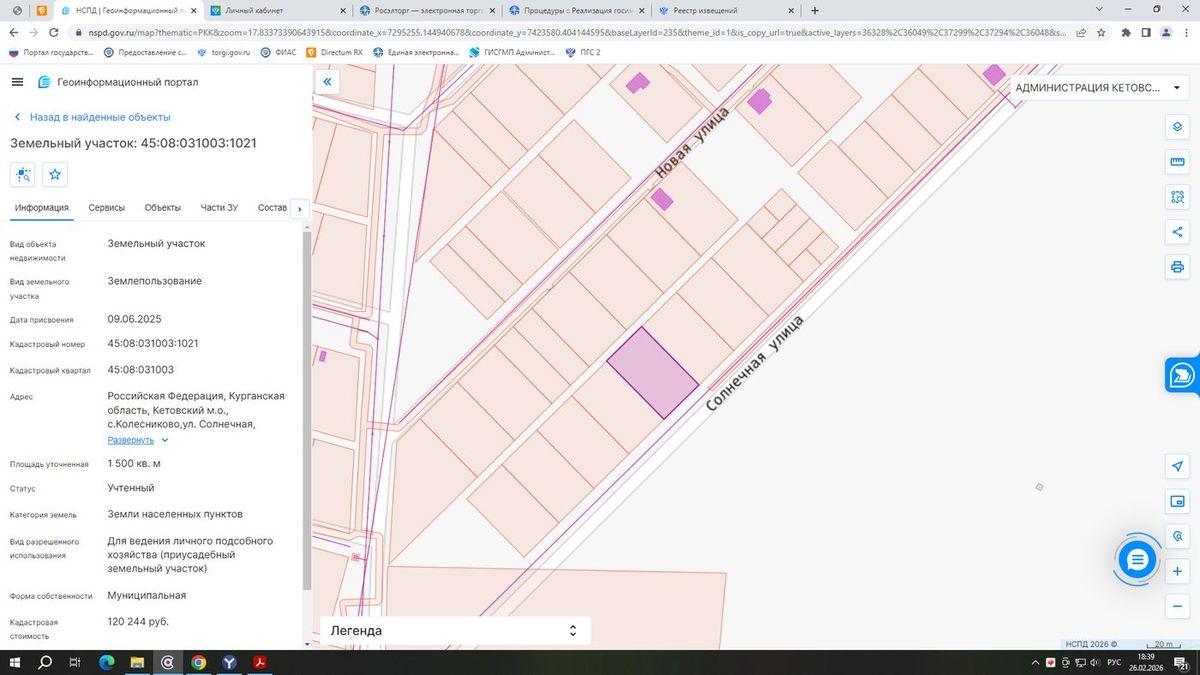Switch to Информация tab
The image size is (1200, 675).
point(42,208)
